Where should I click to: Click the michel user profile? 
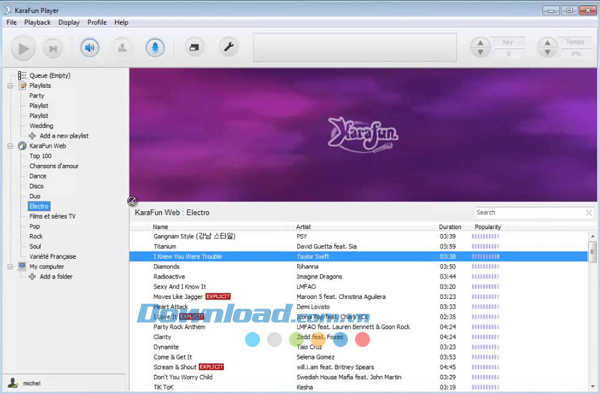[x=32, y=383]
